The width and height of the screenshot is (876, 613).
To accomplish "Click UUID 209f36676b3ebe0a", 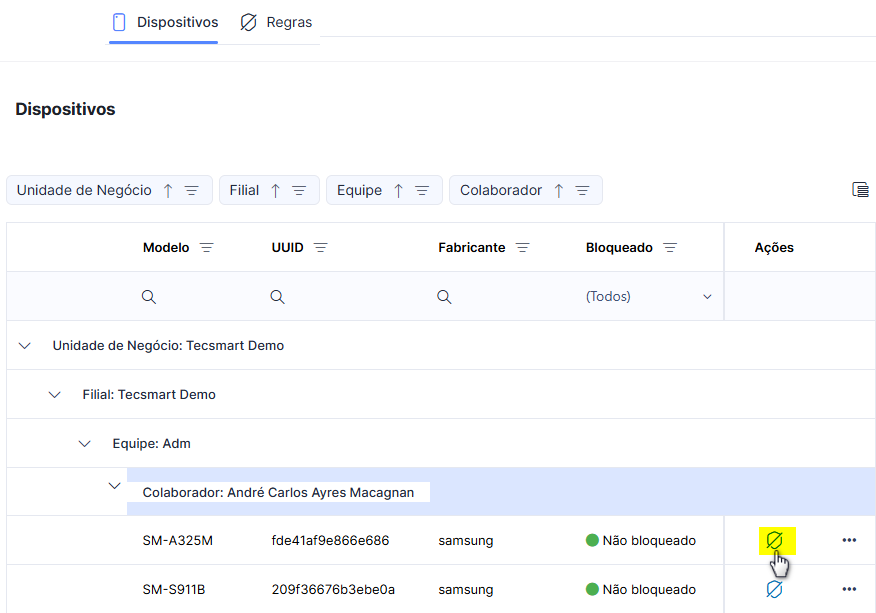I will click(333, 590).
